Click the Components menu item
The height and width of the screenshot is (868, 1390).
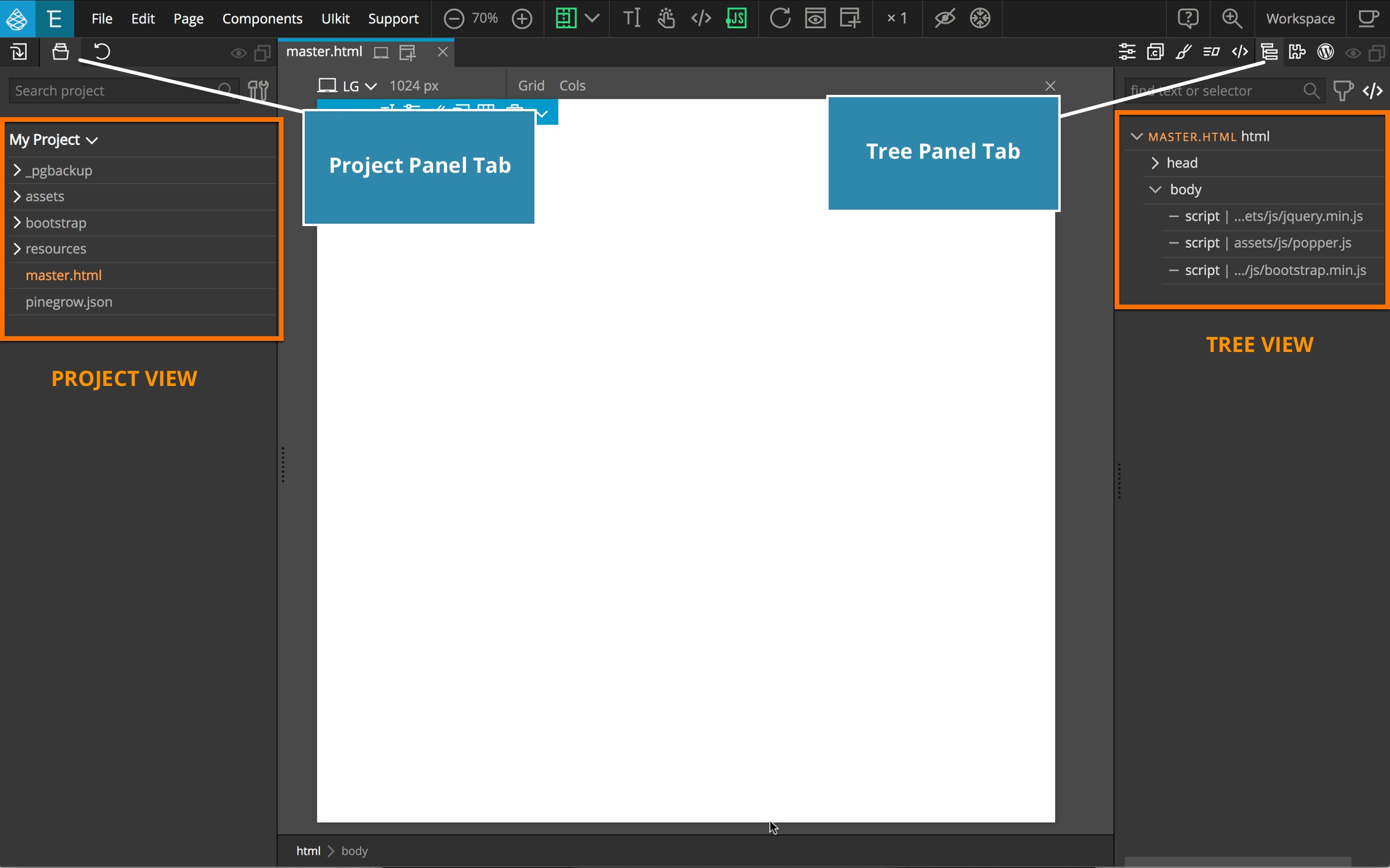tap(262, 18)
